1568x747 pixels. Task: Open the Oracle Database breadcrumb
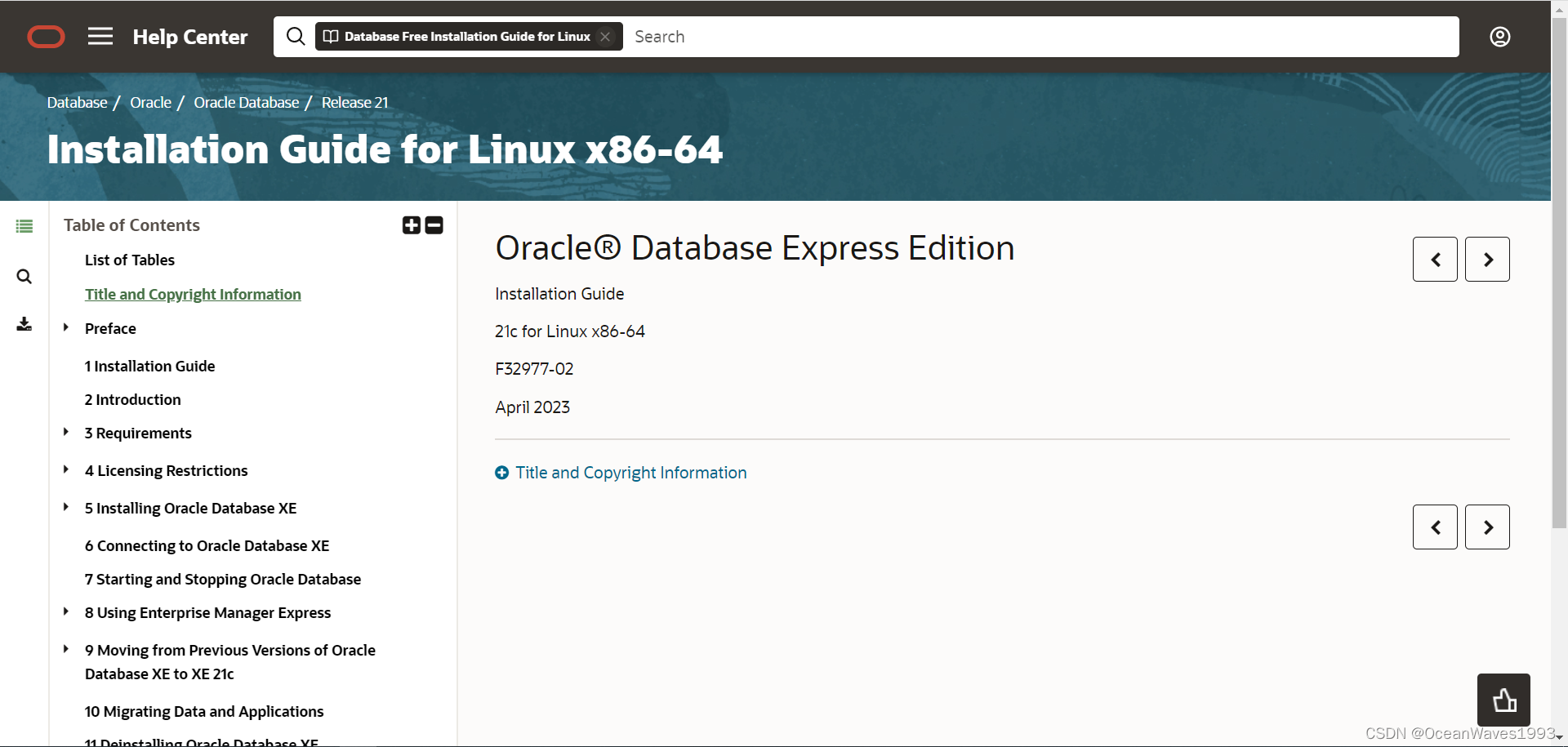[246, 102]
